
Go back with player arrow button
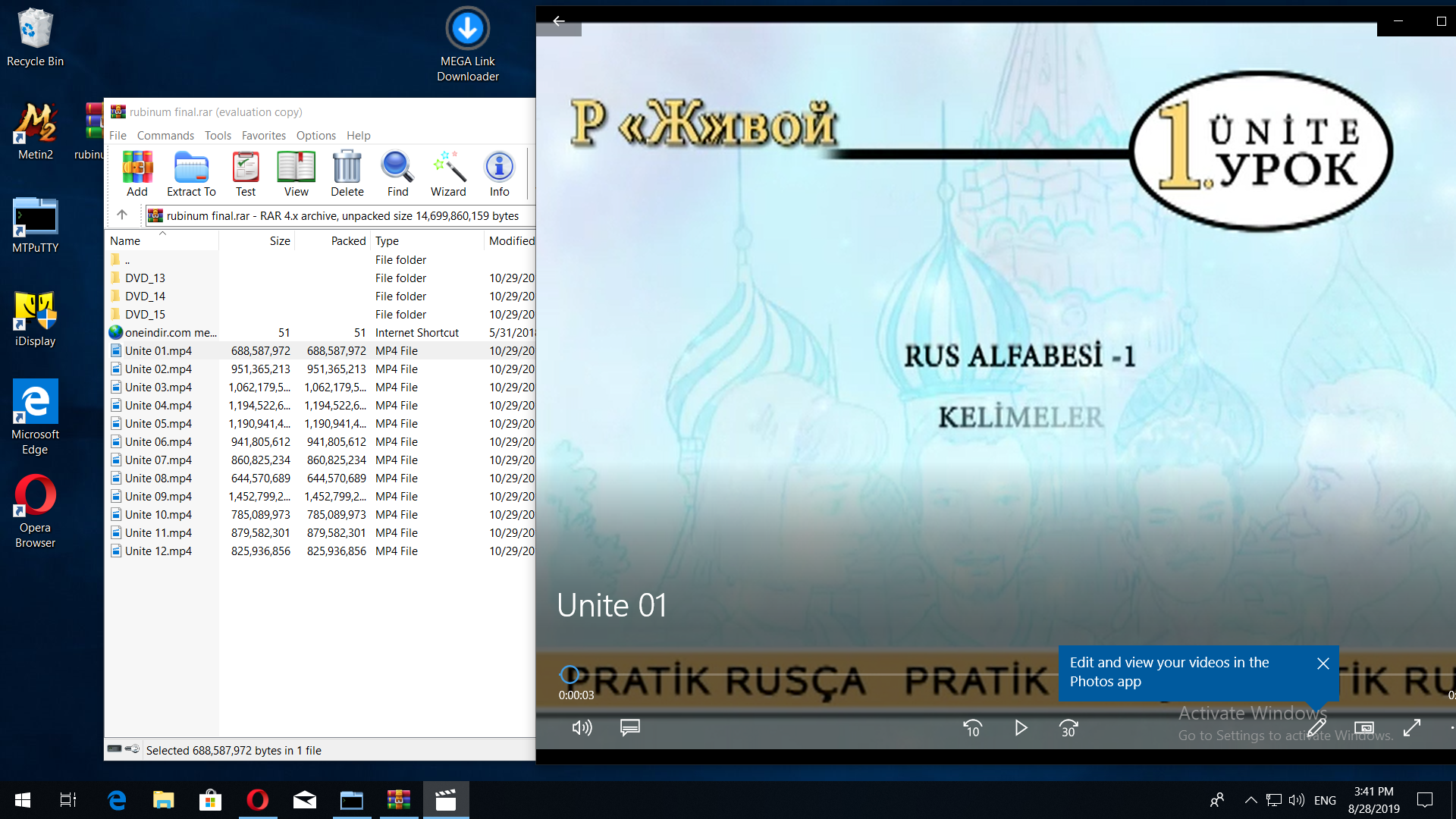(x=559, y=21)
